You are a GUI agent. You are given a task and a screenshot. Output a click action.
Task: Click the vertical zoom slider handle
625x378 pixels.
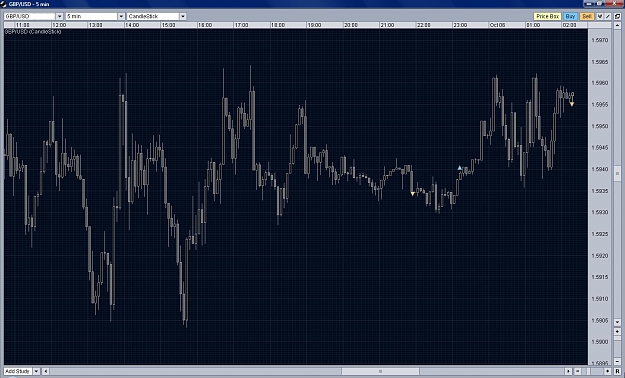pos(617,338)
